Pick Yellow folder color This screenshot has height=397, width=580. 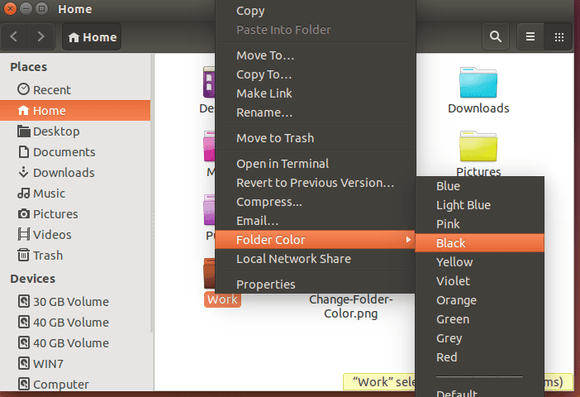(x=480, y=262)
